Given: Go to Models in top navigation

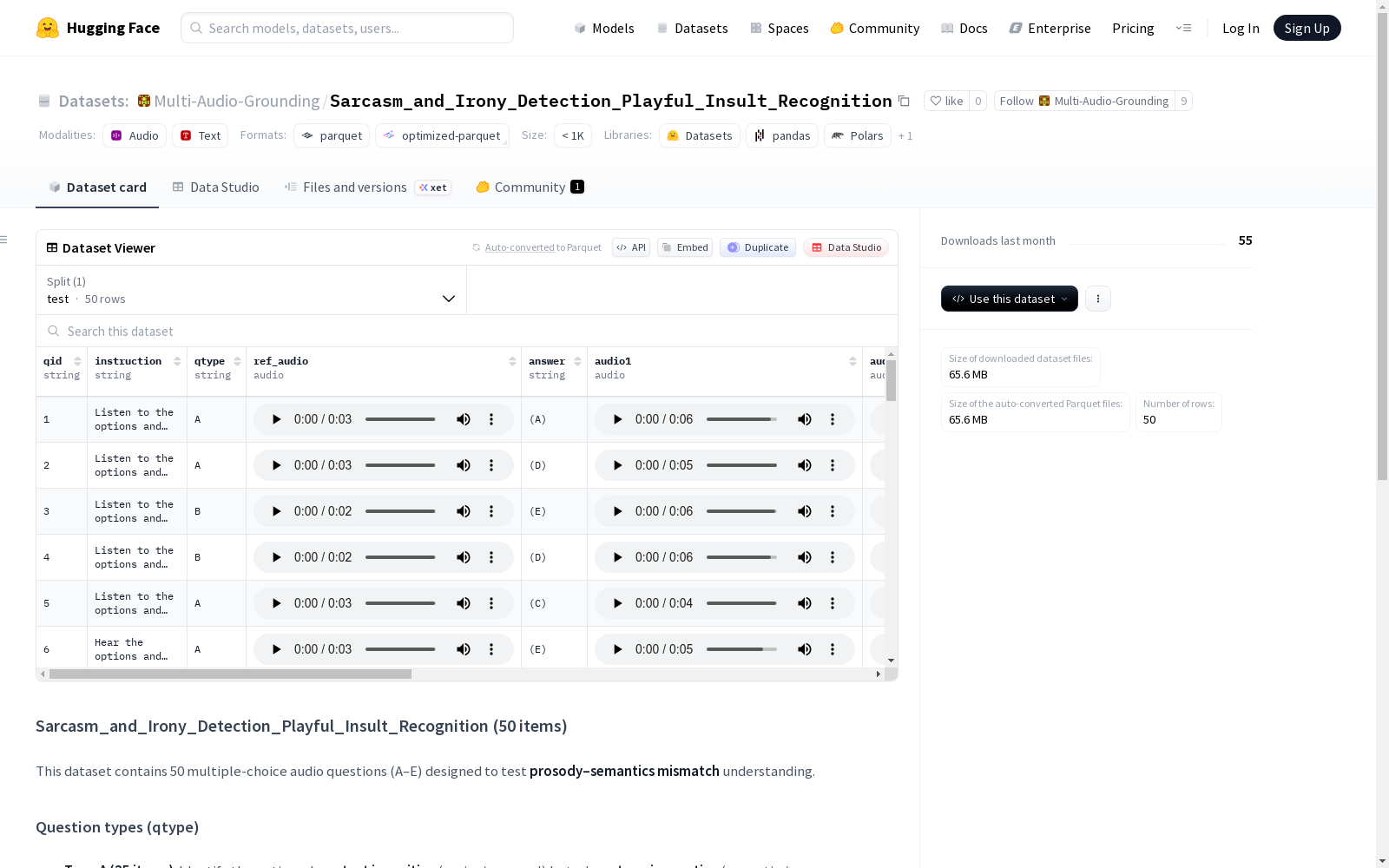Looking at the screenshot, I should click(604, 28).
